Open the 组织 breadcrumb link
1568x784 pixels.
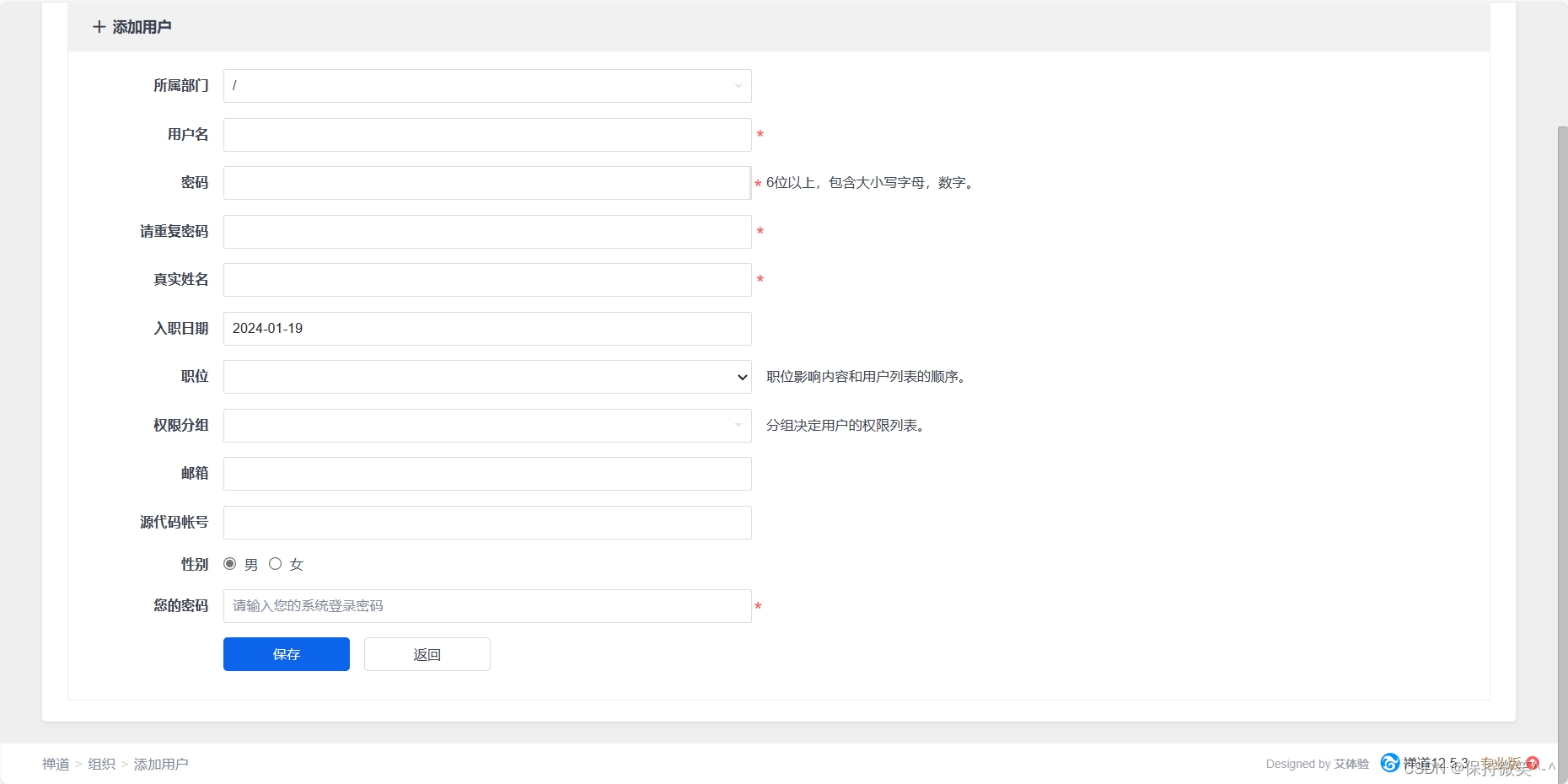(102, 764)
